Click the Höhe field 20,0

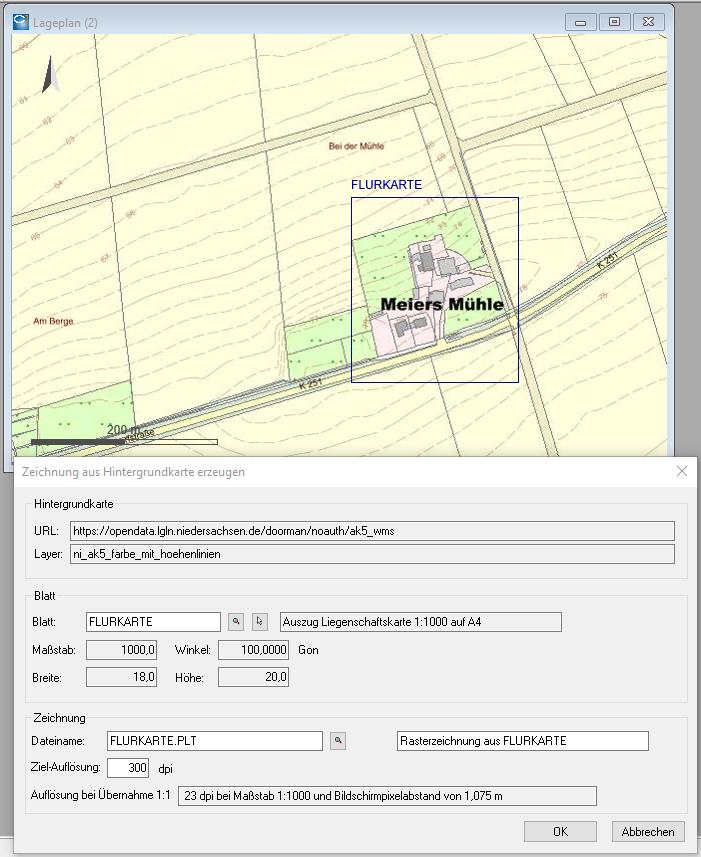(x=254, y=677)
